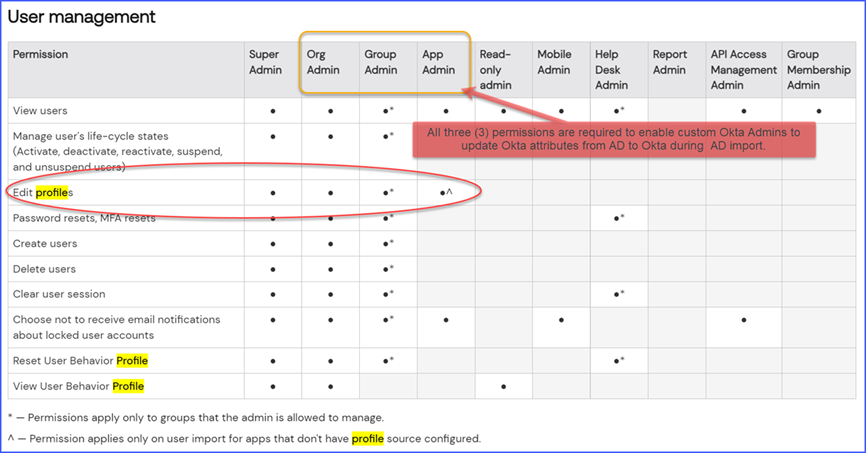Click Super Admin dot in View users row
The image size is (866, 453).
pyautogui.click(x=273, y=111)
